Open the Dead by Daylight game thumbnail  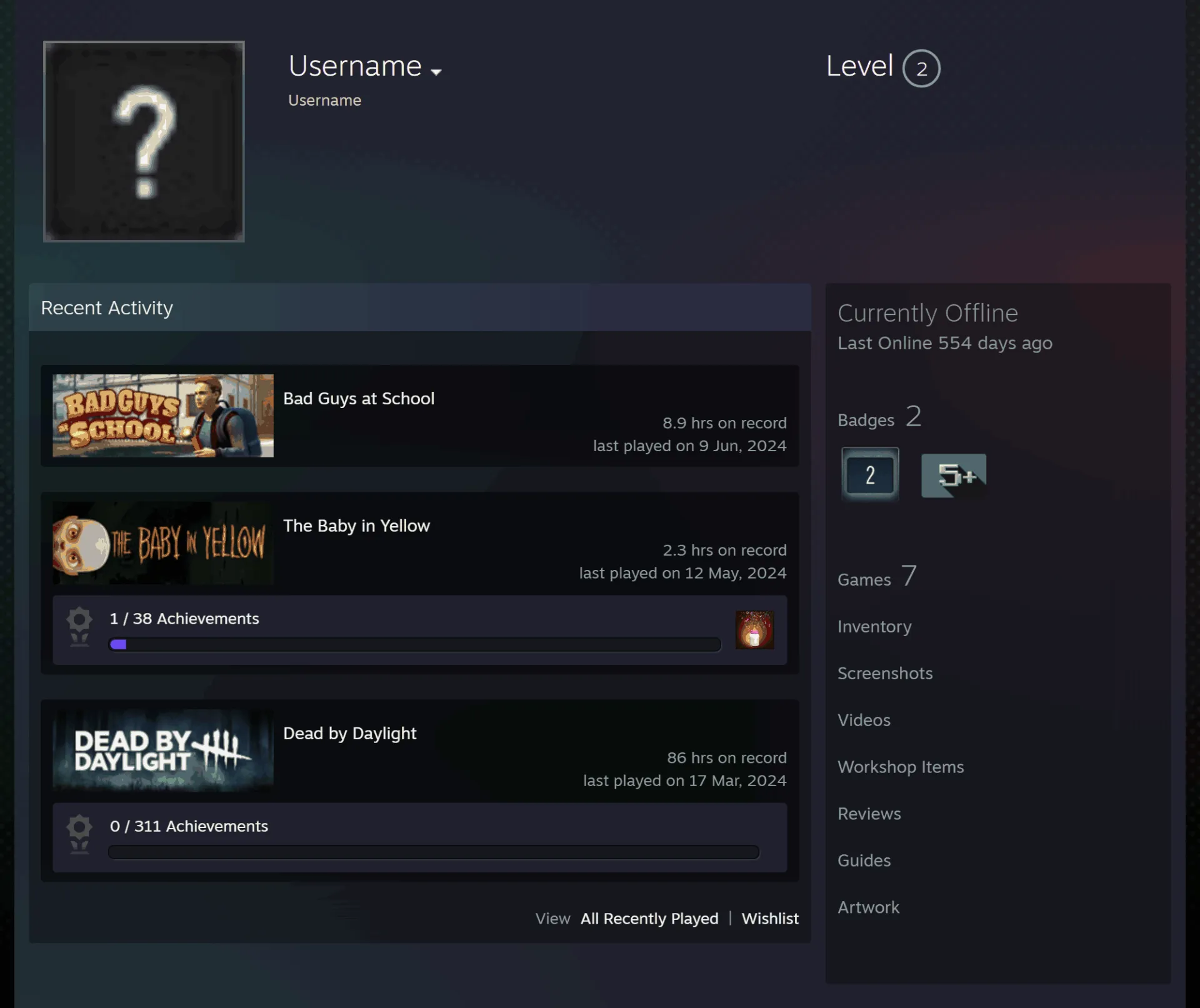pos(163,751)
